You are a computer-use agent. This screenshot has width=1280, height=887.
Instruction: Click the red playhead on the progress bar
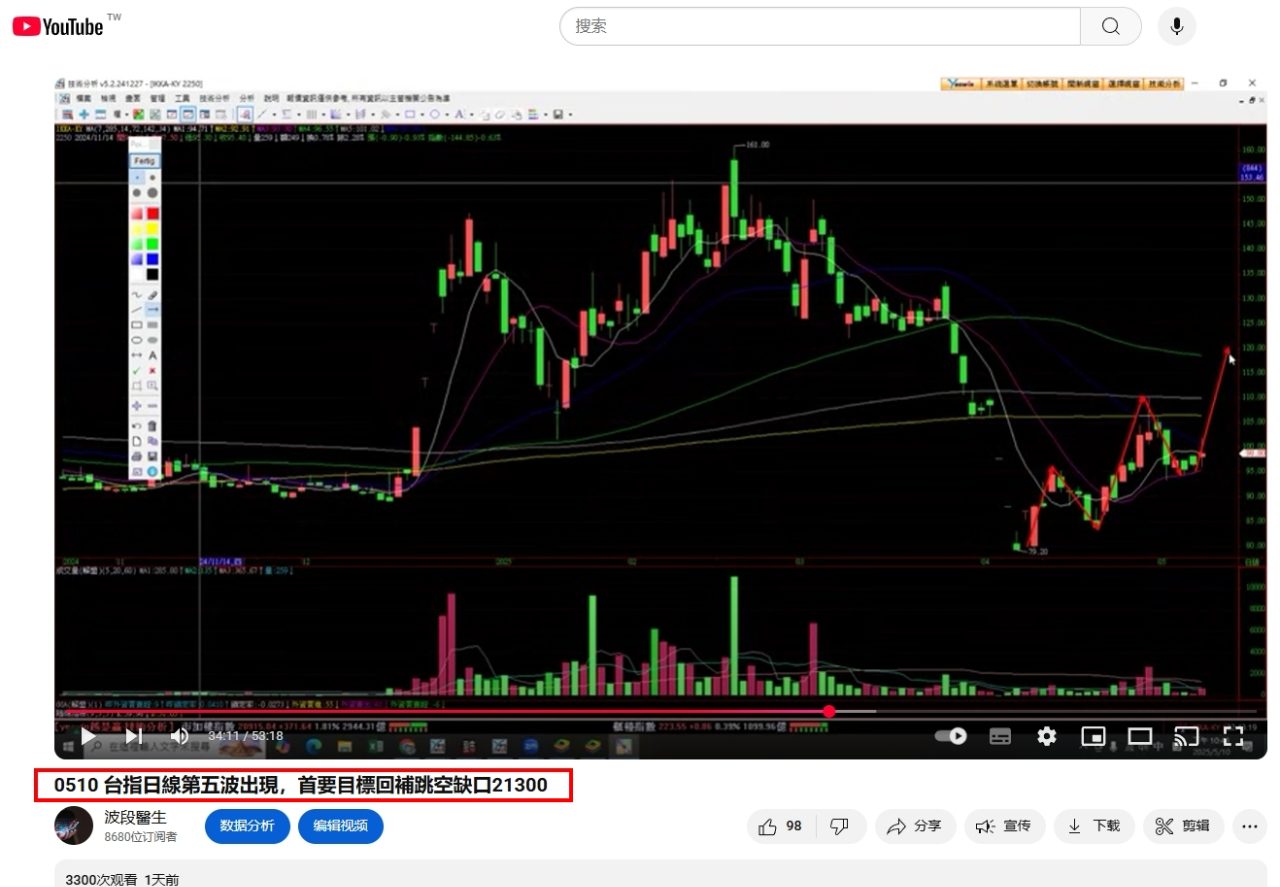click(829, 711)
